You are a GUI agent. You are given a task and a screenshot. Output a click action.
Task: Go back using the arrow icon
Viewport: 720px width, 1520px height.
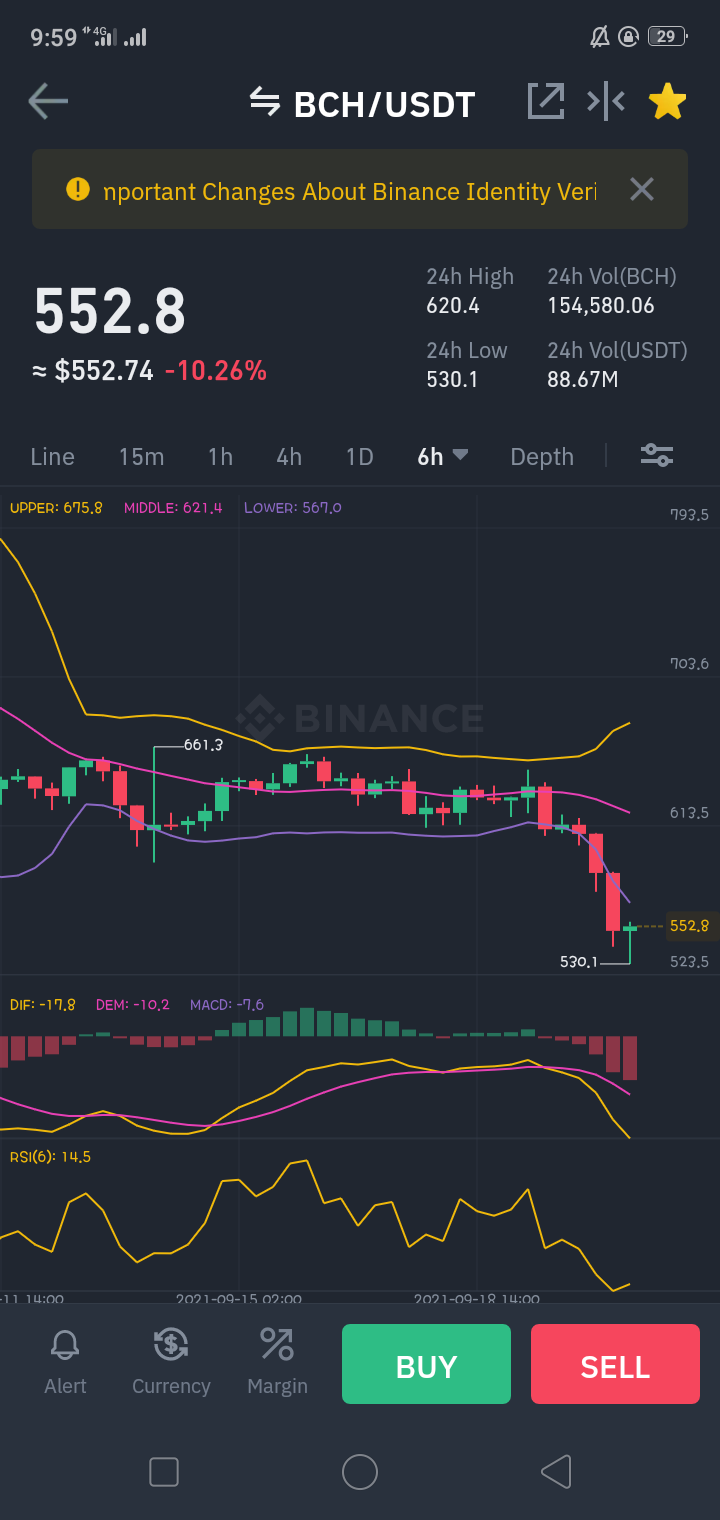48,102
